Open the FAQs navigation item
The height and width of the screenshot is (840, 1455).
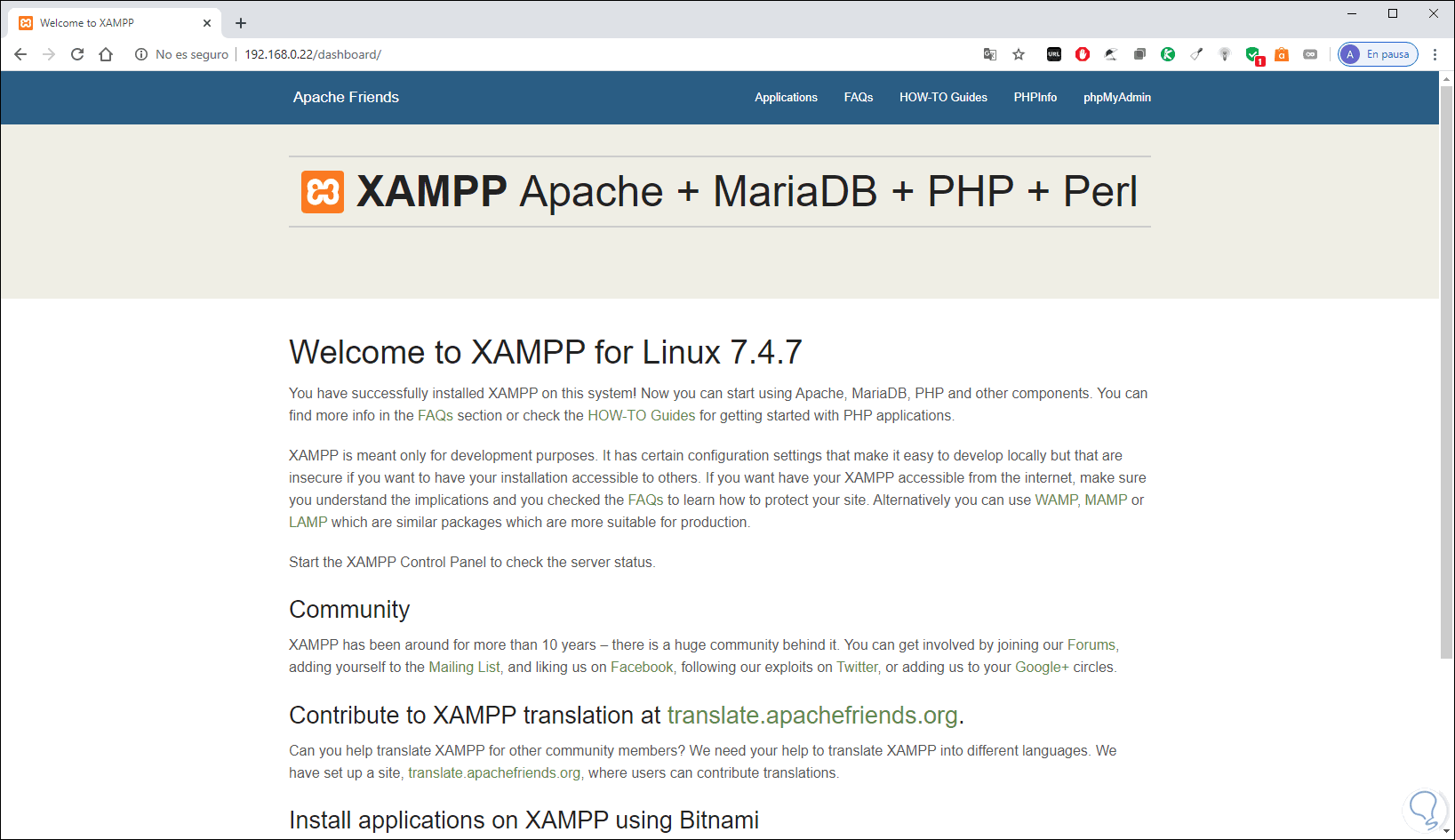(x=859, y=97)
